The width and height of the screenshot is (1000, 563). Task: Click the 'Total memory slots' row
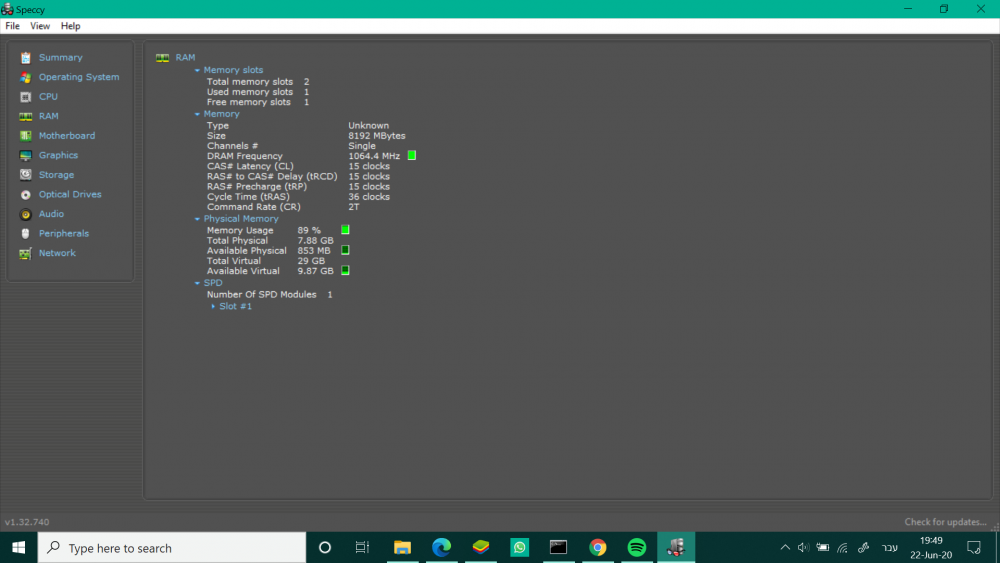258,82
